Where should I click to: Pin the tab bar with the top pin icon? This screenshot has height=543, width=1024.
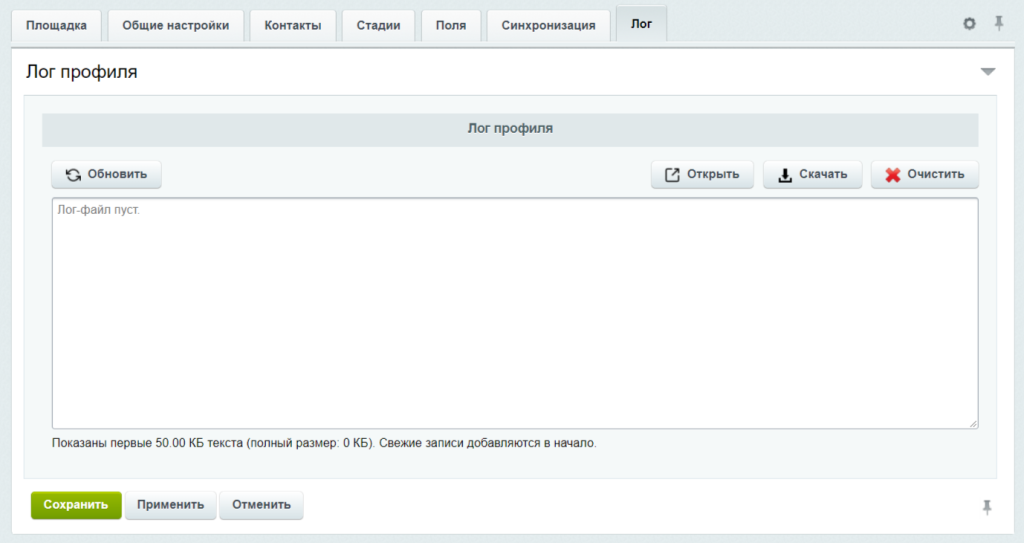tap(999, 24)
